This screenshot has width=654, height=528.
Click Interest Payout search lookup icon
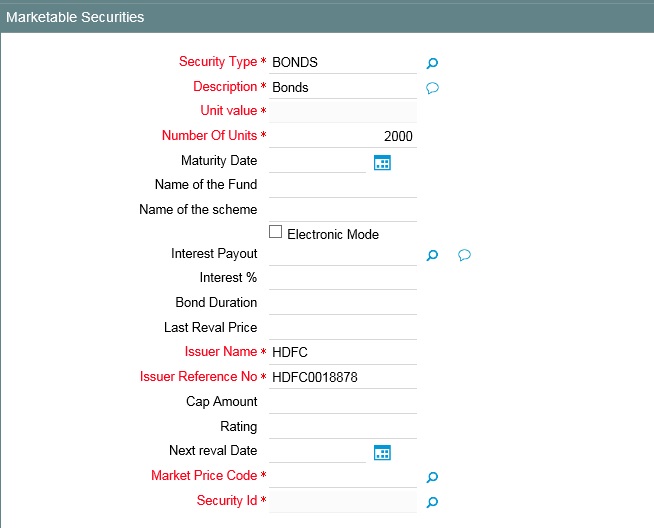(432, 255)
